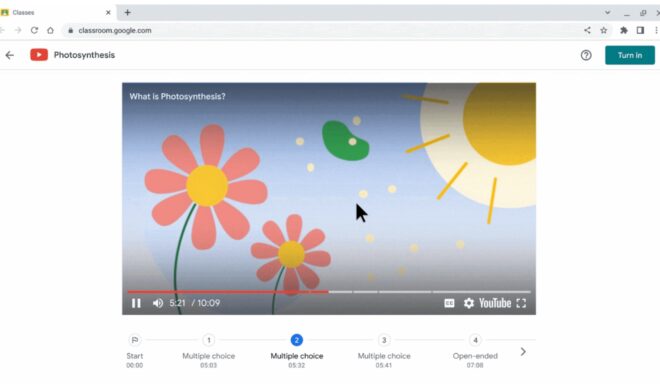Select question 1 Multiple choice at 05:03

(208, 340)
